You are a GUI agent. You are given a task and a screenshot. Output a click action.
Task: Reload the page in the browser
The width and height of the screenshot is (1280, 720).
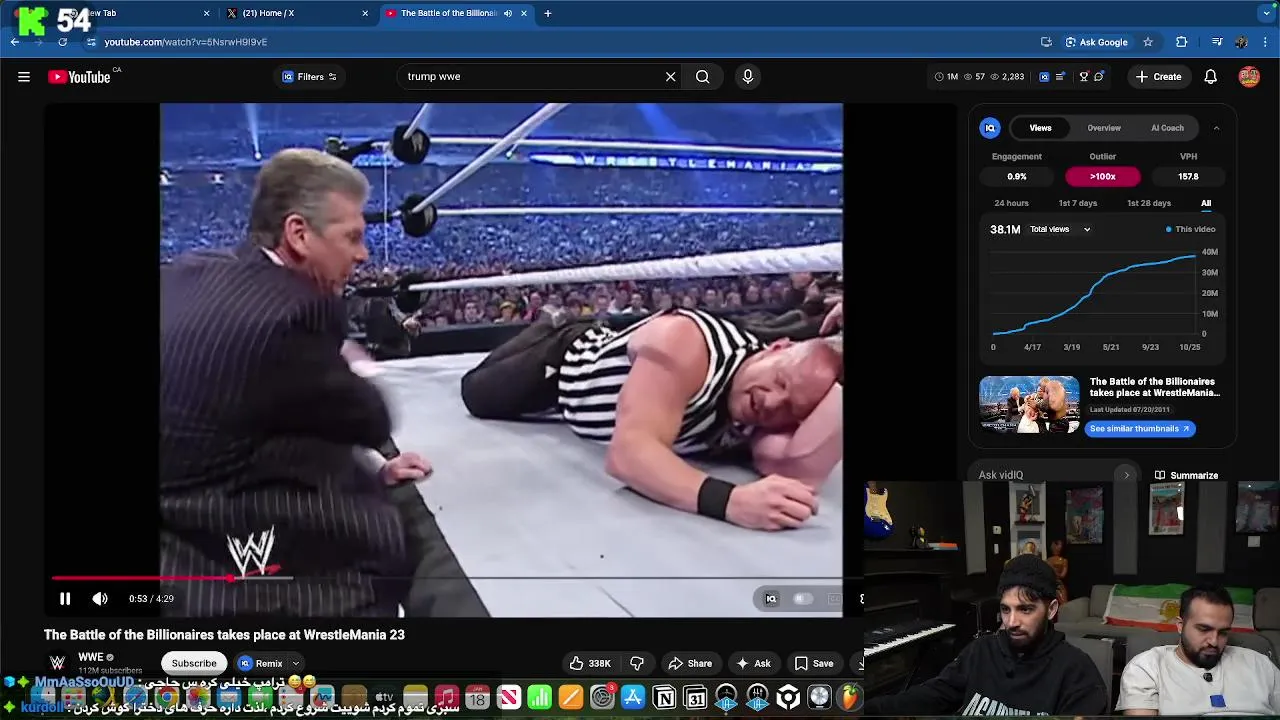(x=62, y=42)
